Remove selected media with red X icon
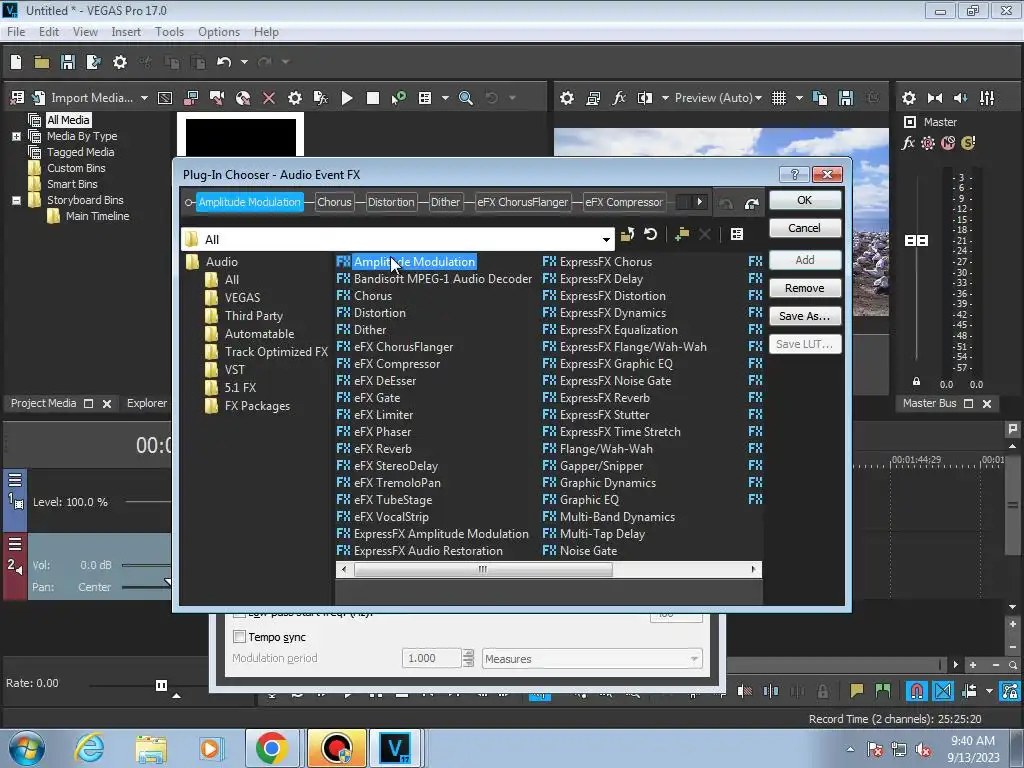 point(268,98)
